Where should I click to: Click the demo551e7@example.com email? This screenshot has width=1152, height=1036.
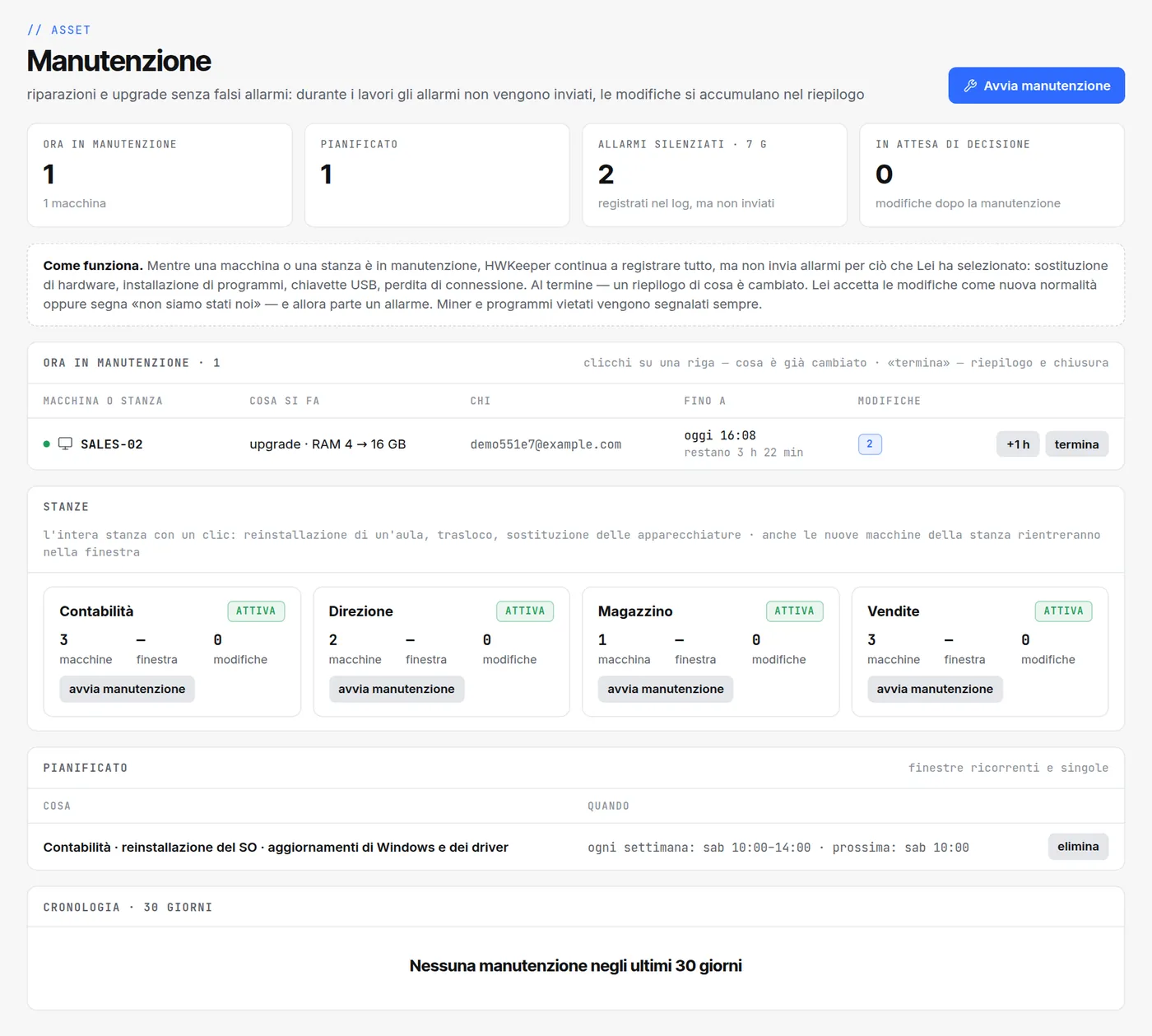click(x=546, y=444)
